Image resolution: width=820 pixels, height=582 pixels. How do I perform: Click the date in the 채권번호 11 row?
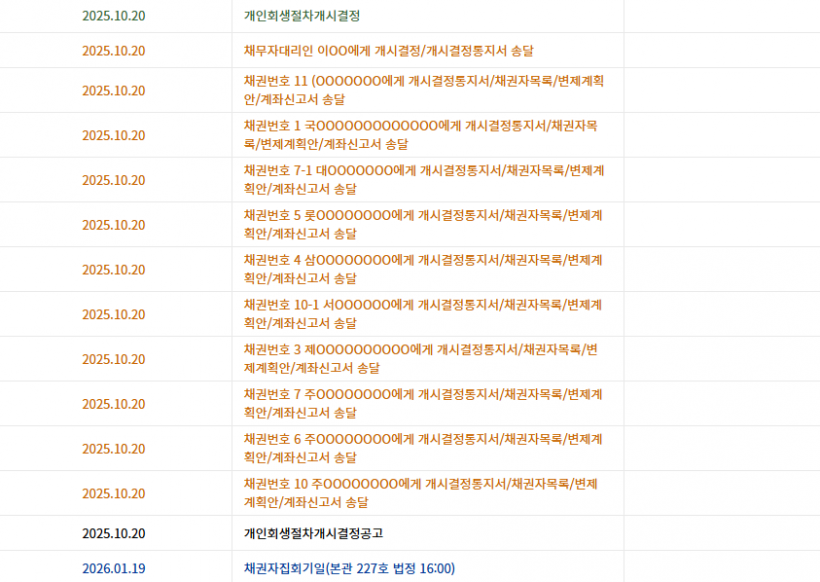(x=113, y=90)
